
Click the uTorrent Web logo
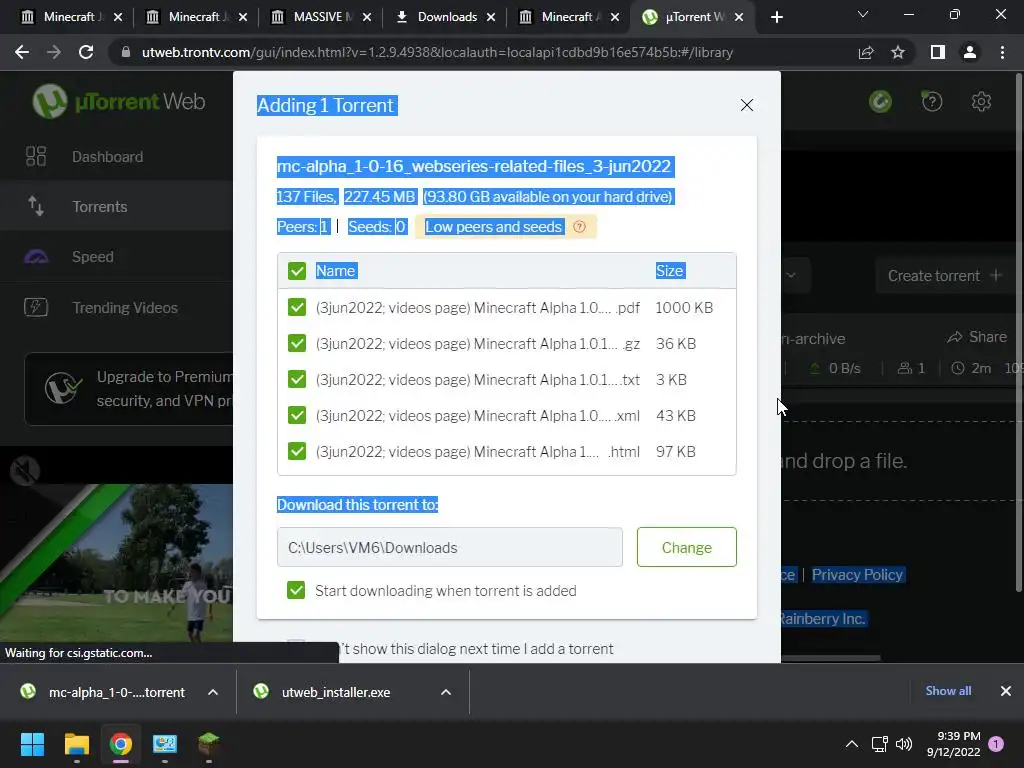[x=118, y=102]
